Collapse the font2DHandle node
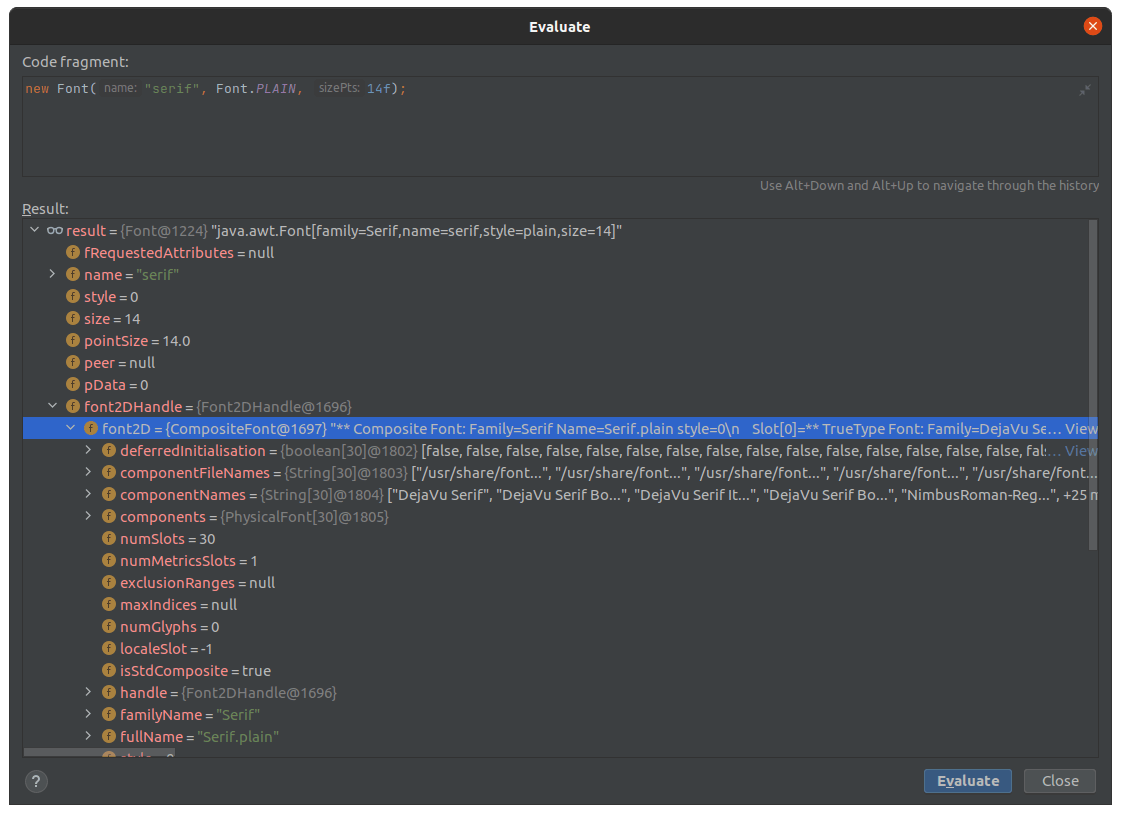The height and width of the screenshot is (814, 1121). pyautogui.click(x=53, y=407)
